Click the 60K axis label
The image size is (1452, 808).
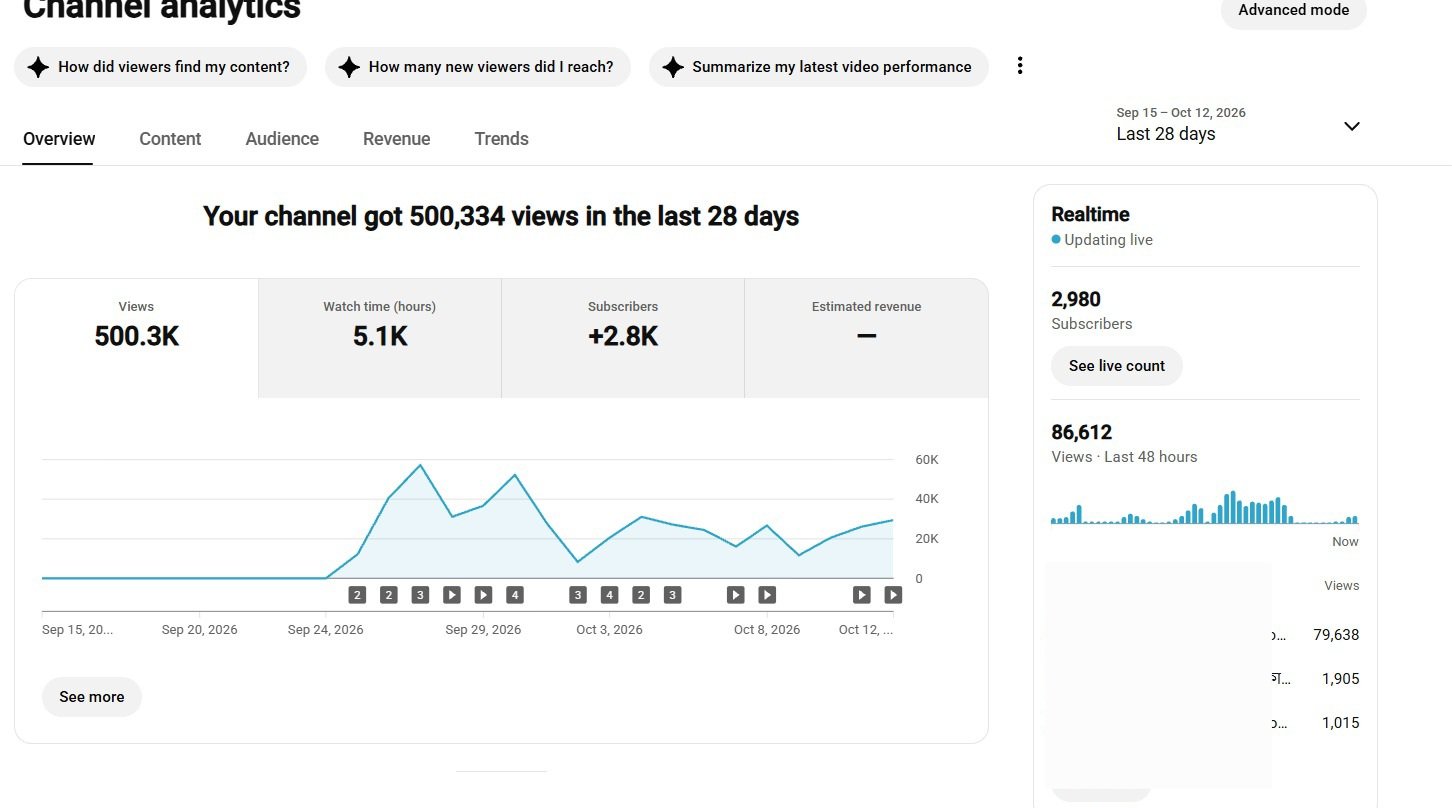[x=927, y=460]
